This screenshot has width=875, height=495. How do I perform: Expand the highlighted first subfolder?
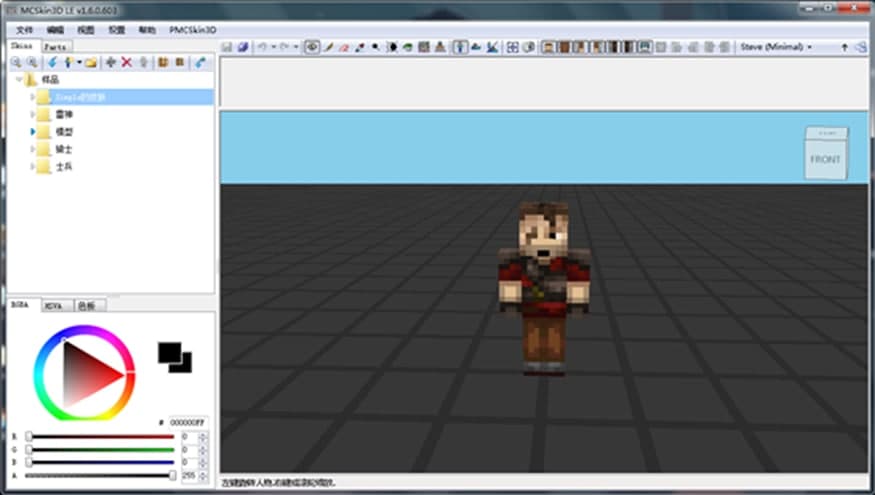coord(32,97)
